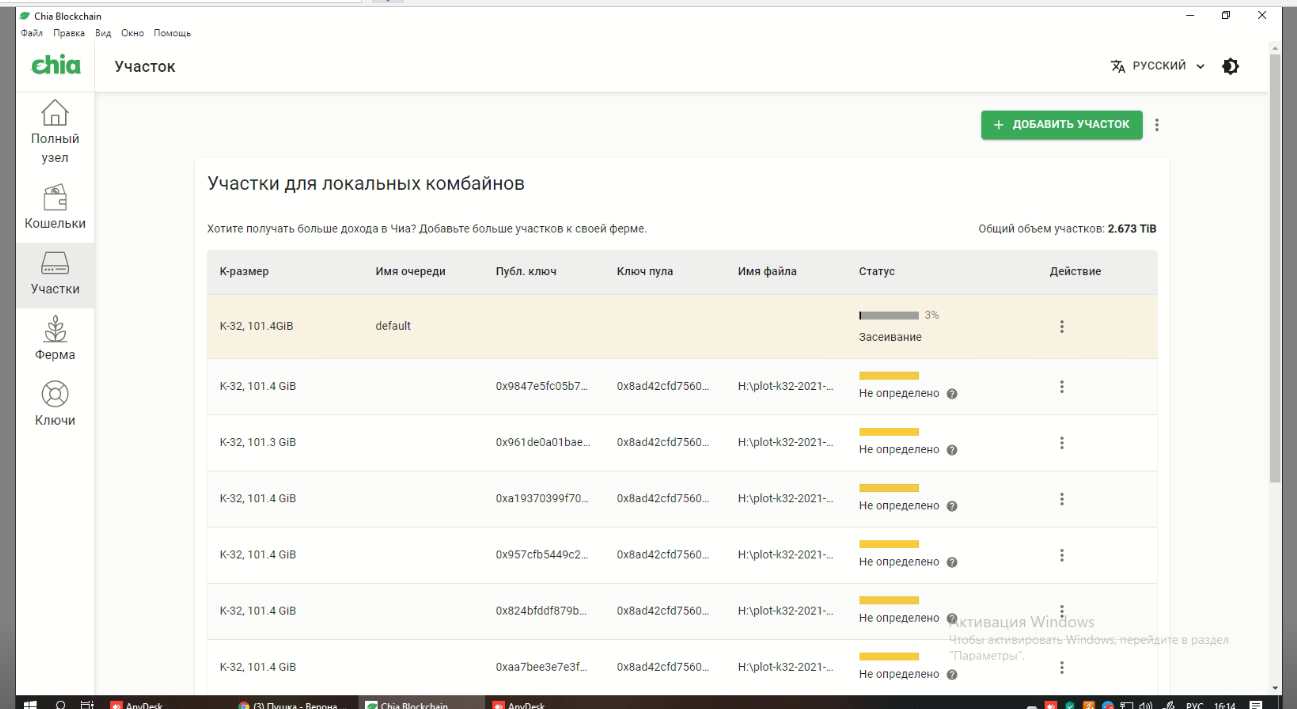The image size is (1297, 709).
Task: Open the Файл menu
Action: click(28, 33)
